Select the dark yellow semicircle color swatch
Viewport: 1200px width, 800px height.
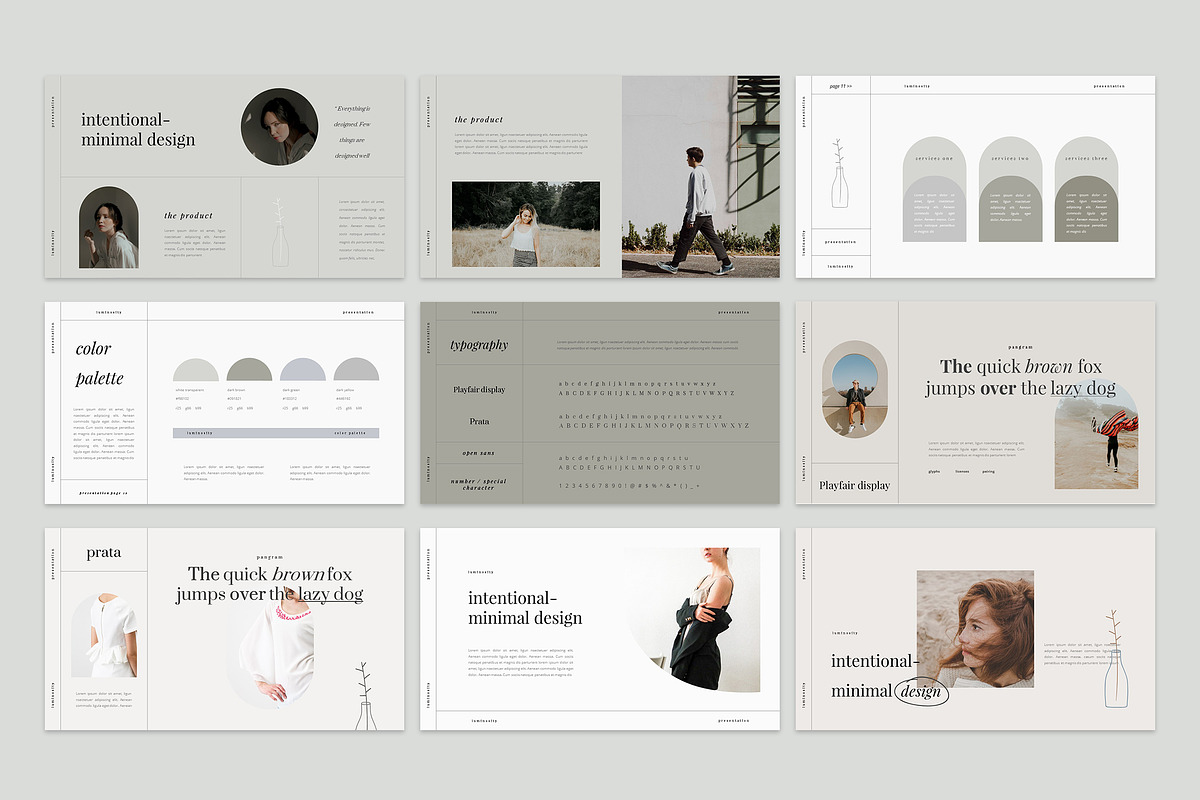coord(357,369)
